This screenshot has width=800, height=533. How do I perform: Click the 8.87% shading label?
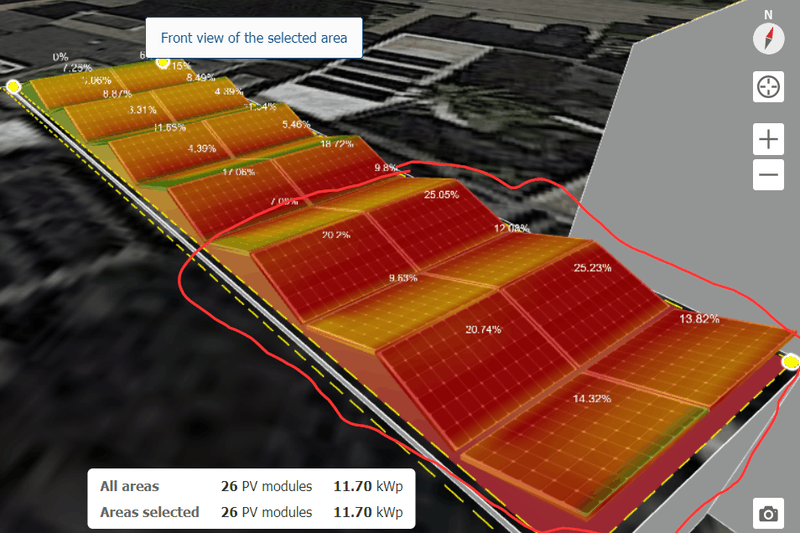[117, 94]
